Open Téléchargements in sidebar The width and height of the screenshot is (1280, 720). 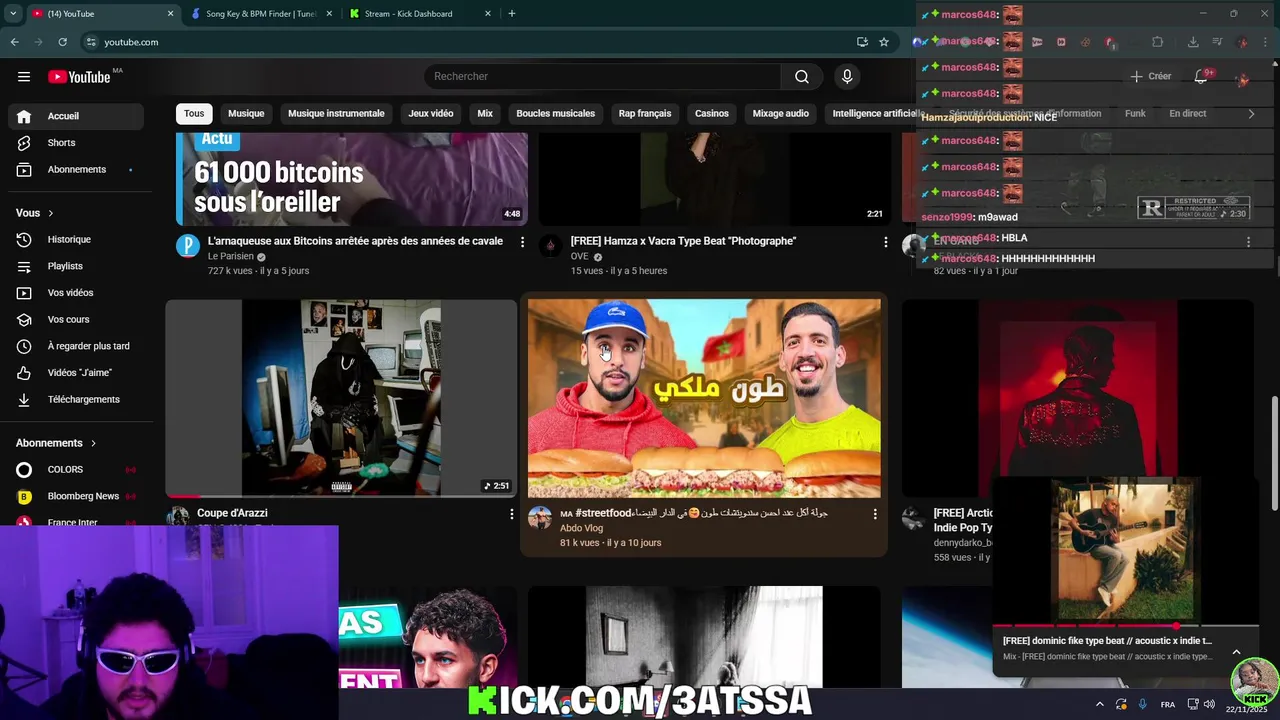tap(78, 400)
